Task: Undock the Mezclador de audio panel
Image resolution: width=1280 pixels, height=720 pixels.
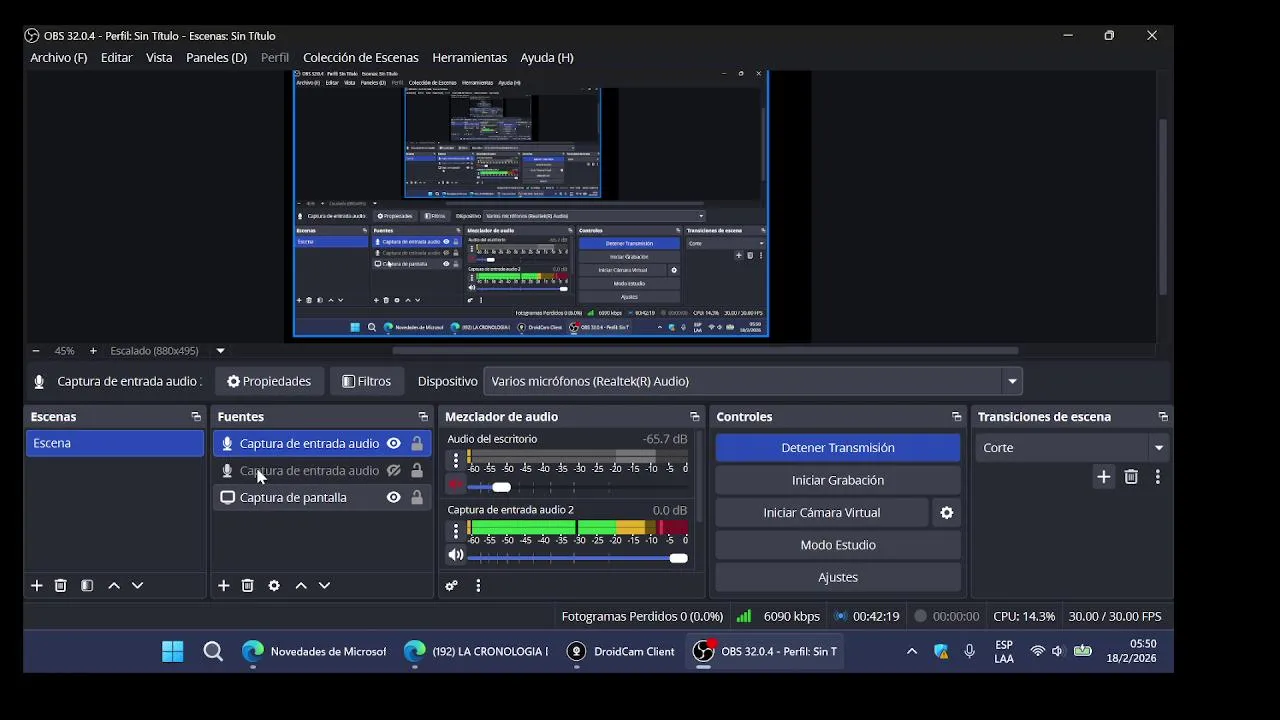Action: pyautogui.click(x=695, y=417)
